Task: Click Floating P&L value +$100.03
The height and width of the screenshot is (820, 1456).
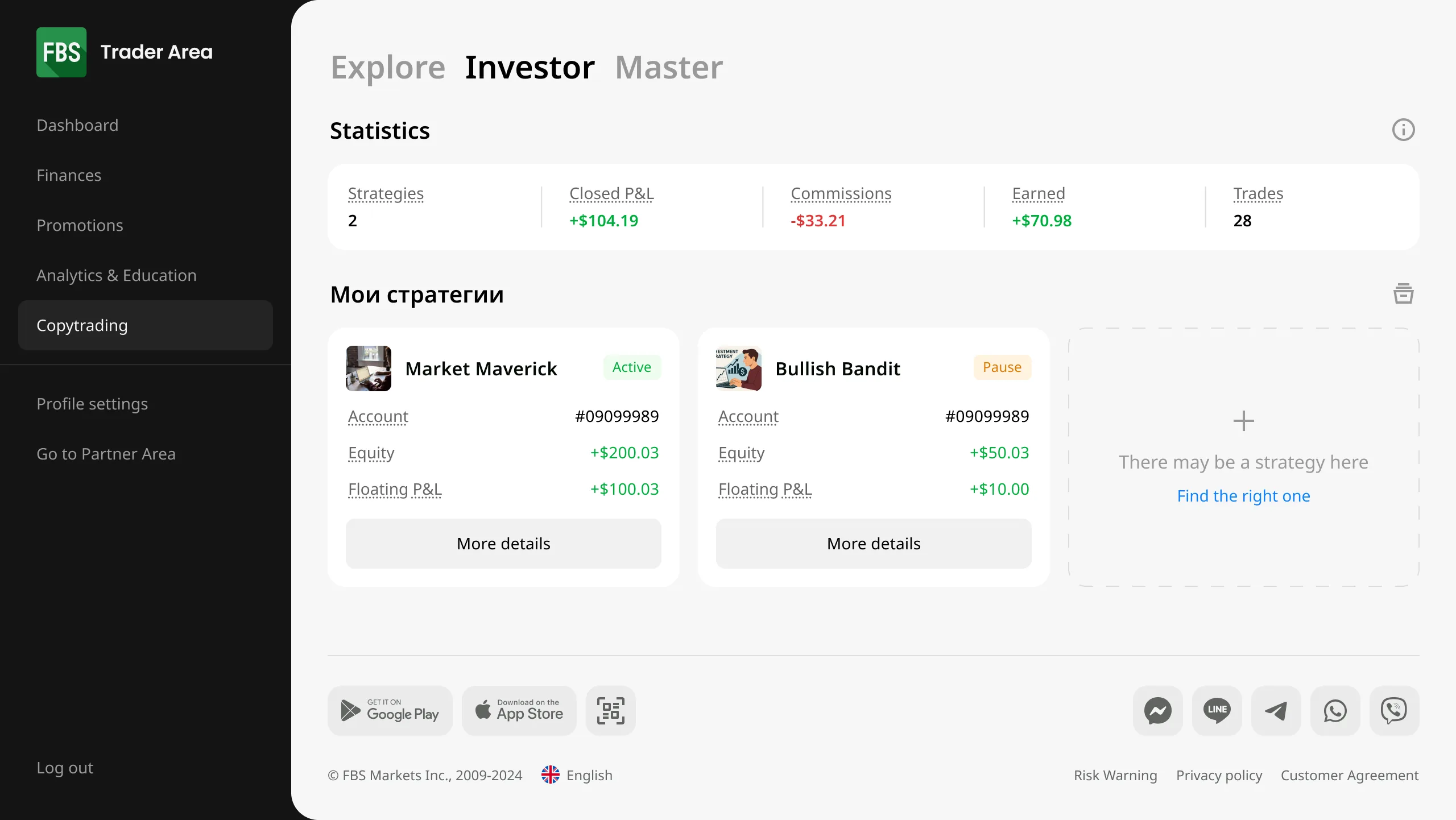Action: [x=624, y=489]
